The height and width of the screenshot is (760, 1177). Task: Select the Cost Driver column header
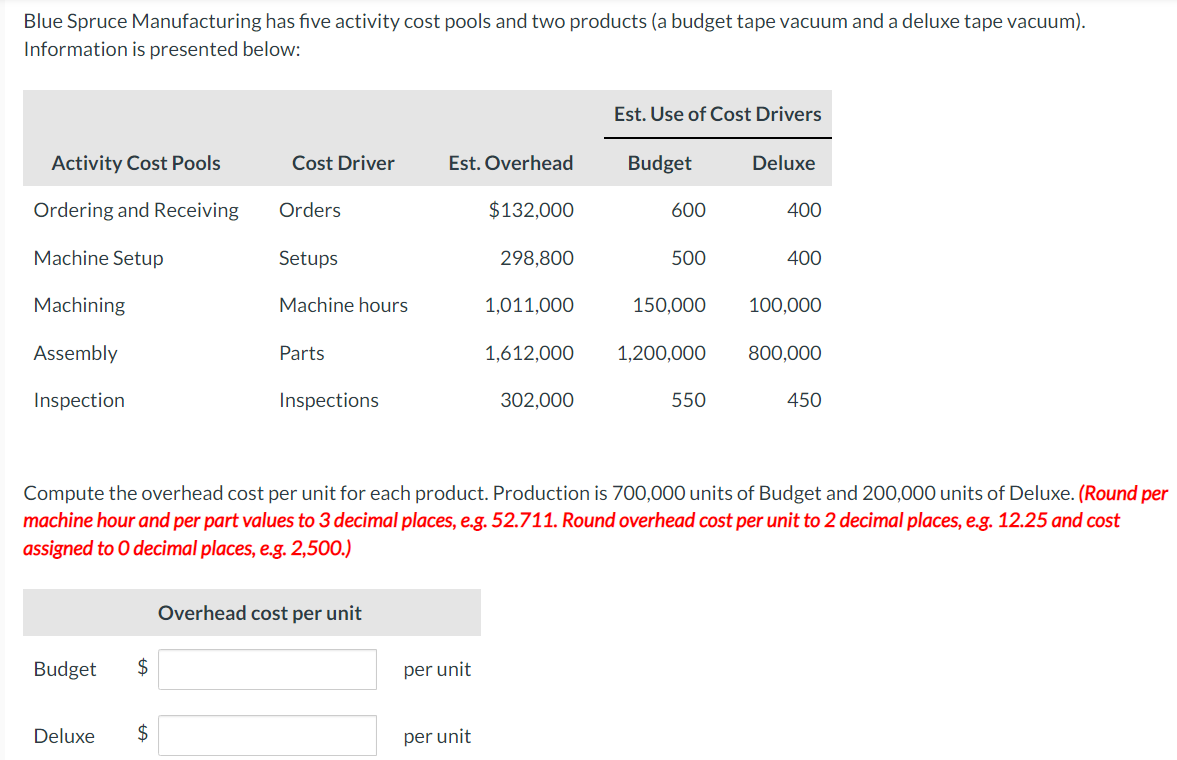coord(343,162)
